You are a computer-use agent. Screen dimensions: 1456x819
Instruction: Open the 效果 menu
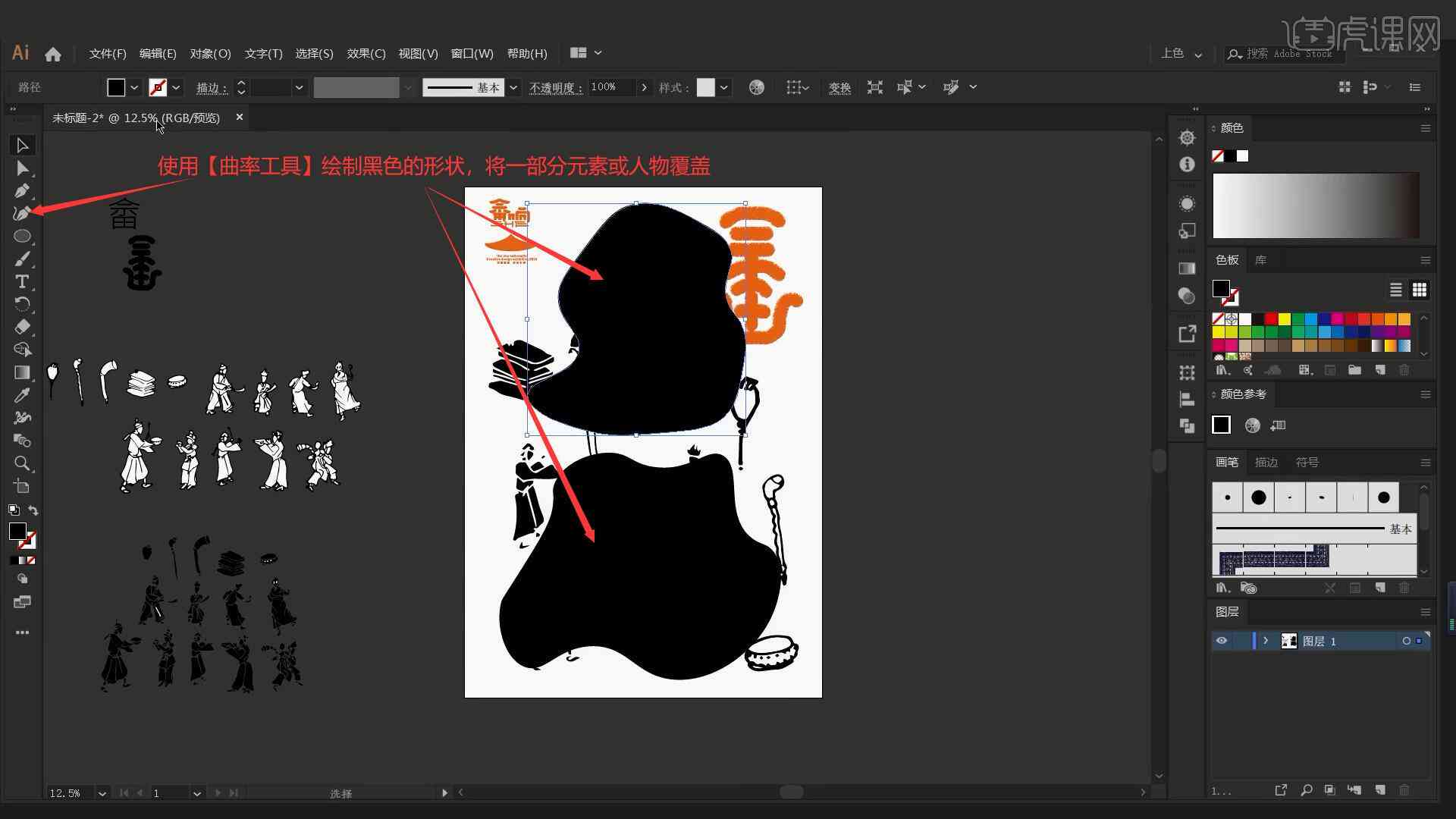pyautogui.click(x=364, y=53)
